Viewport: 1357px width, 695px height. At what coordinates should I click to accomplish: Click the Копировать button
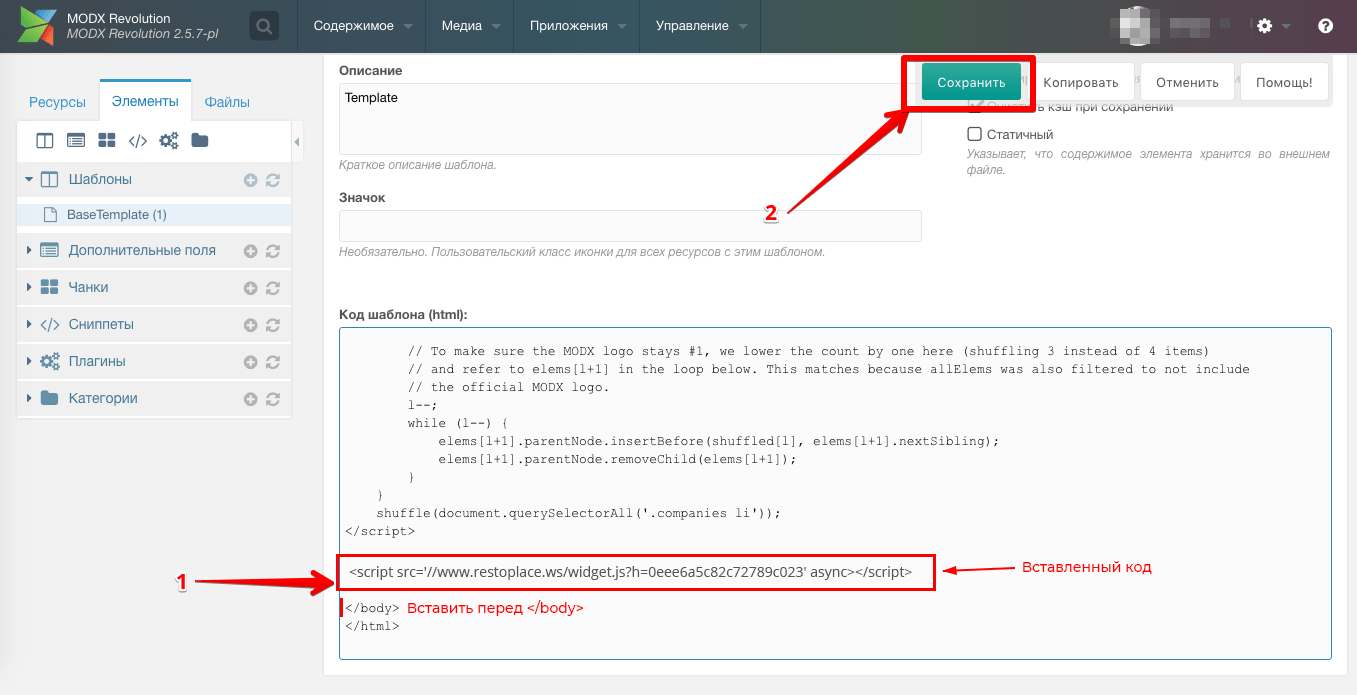tap(1082, 81)
